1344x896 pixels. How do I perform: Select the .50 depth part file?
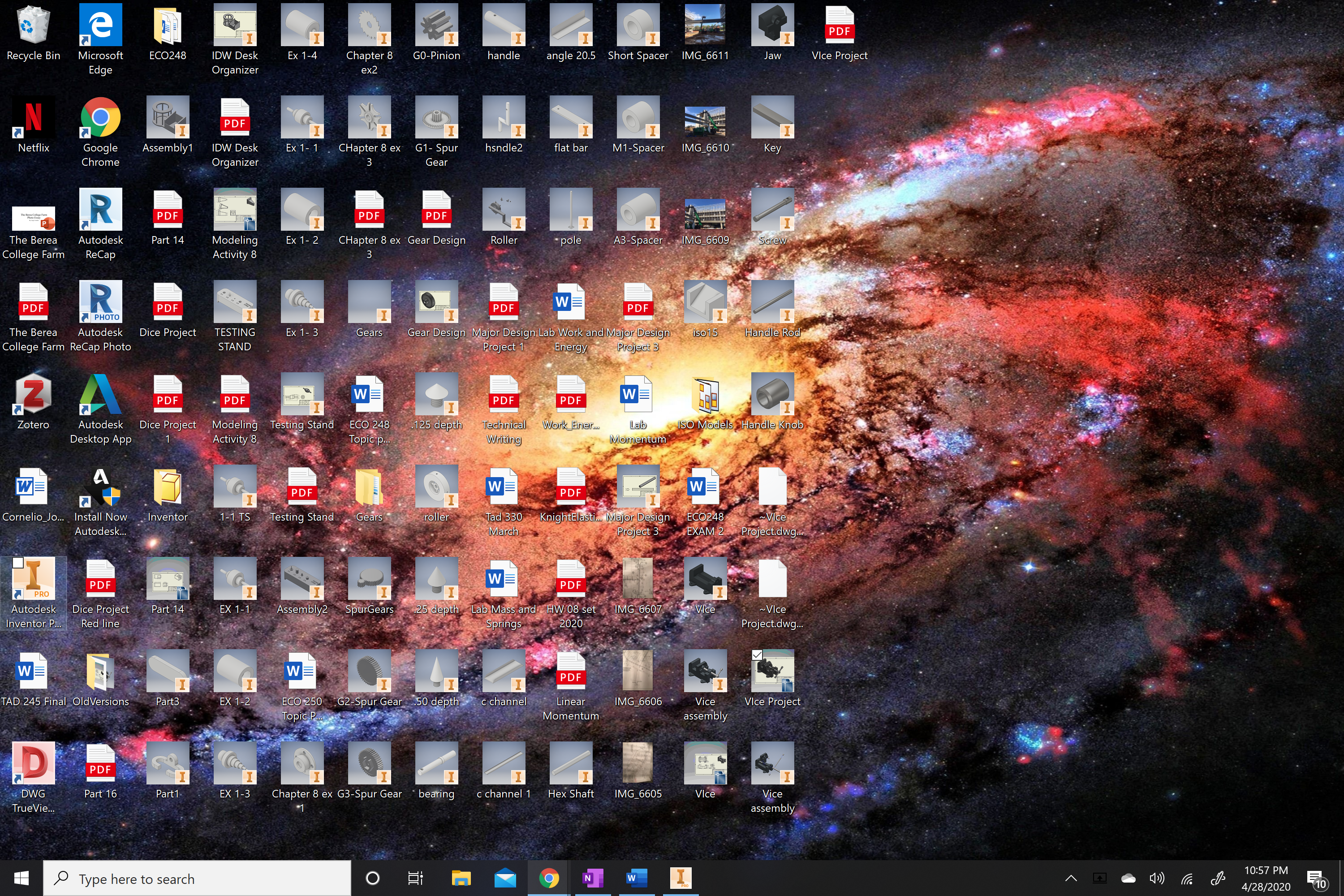click(436, 679)
